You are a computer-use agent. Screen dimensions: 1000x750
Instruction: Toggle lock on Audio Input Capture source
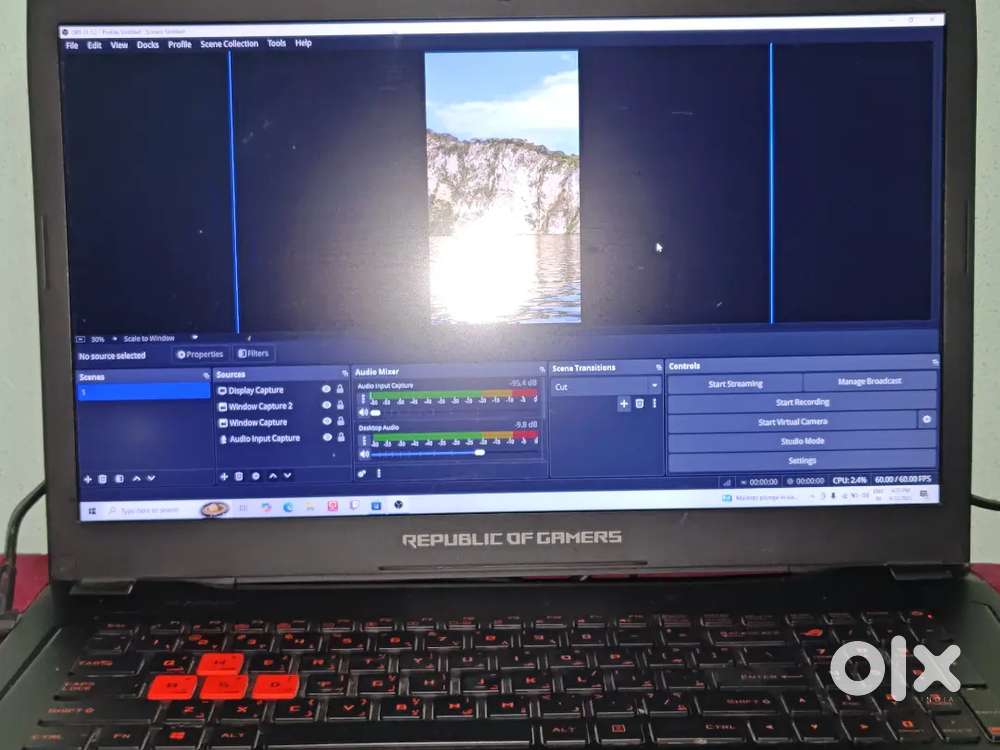(x=340, y=438)
